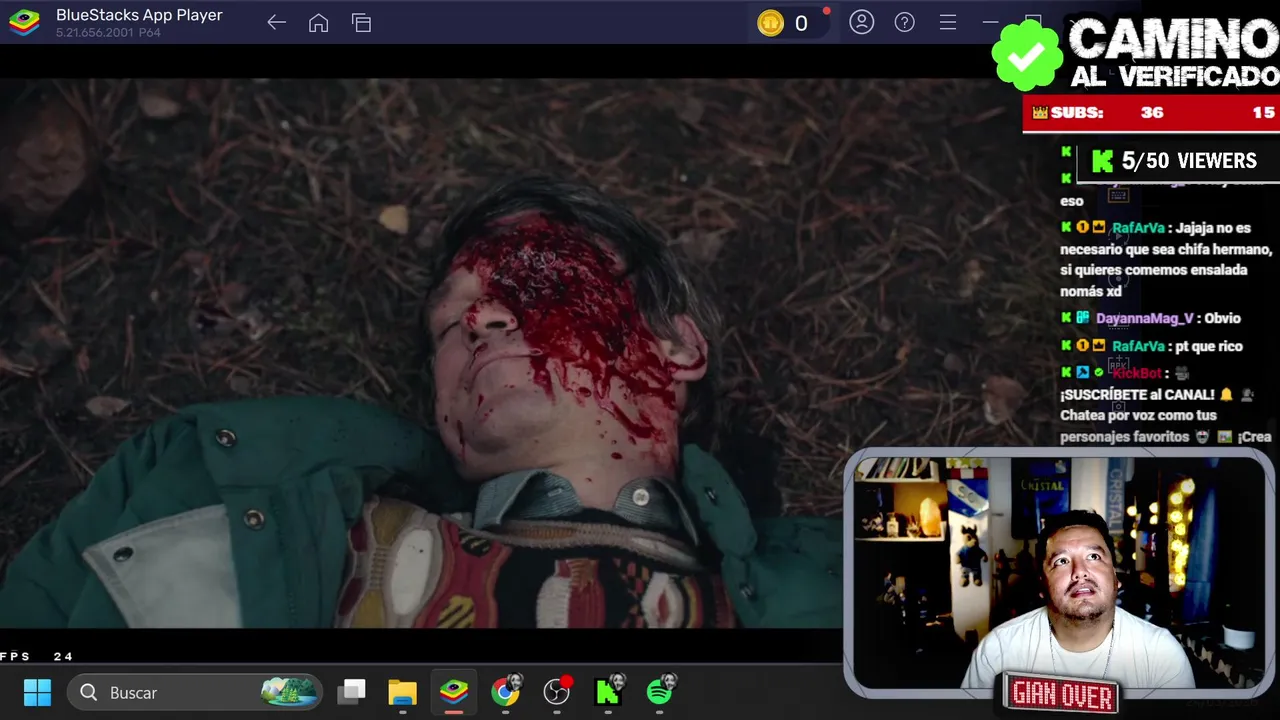Open the BlueStacks hamburger menu
This screenshot has height=720, width=1280.
click(948, 22)
